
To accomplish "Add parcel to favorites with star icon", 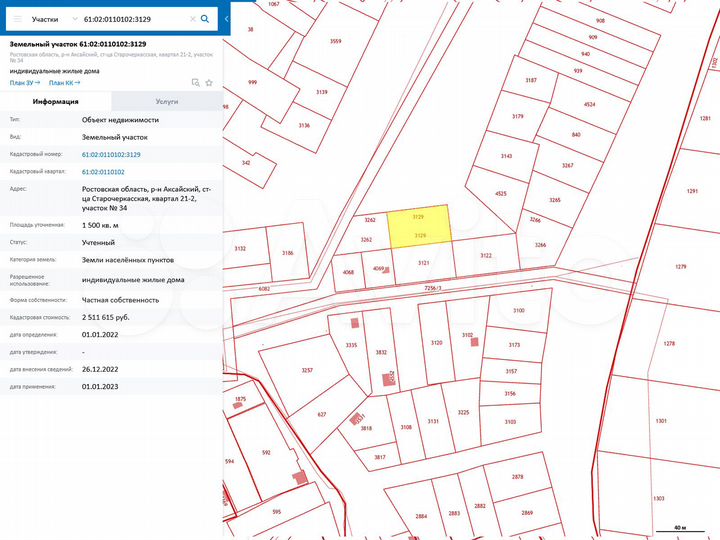I will tap(209, 83).
